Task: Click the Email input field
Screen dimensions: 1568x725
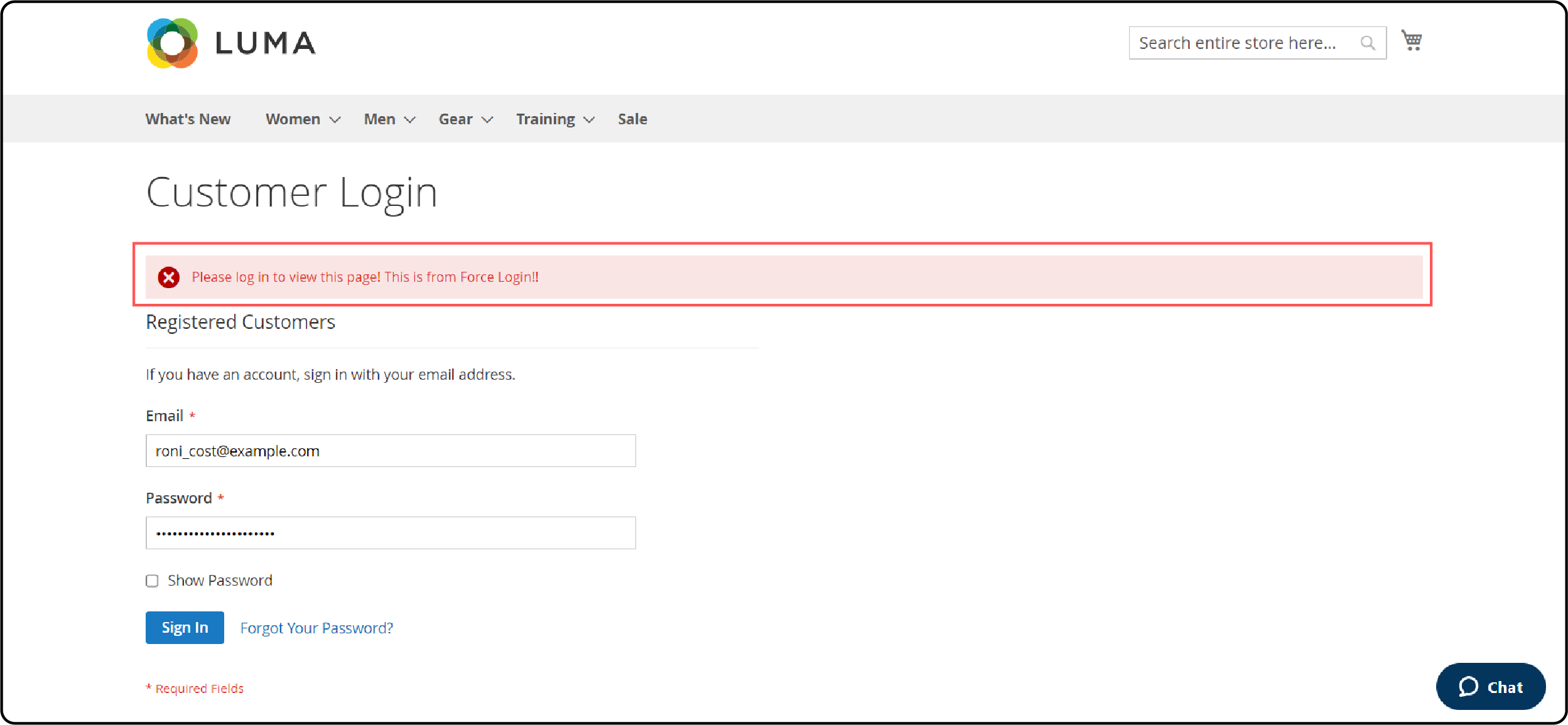Action: click(392, 450)
